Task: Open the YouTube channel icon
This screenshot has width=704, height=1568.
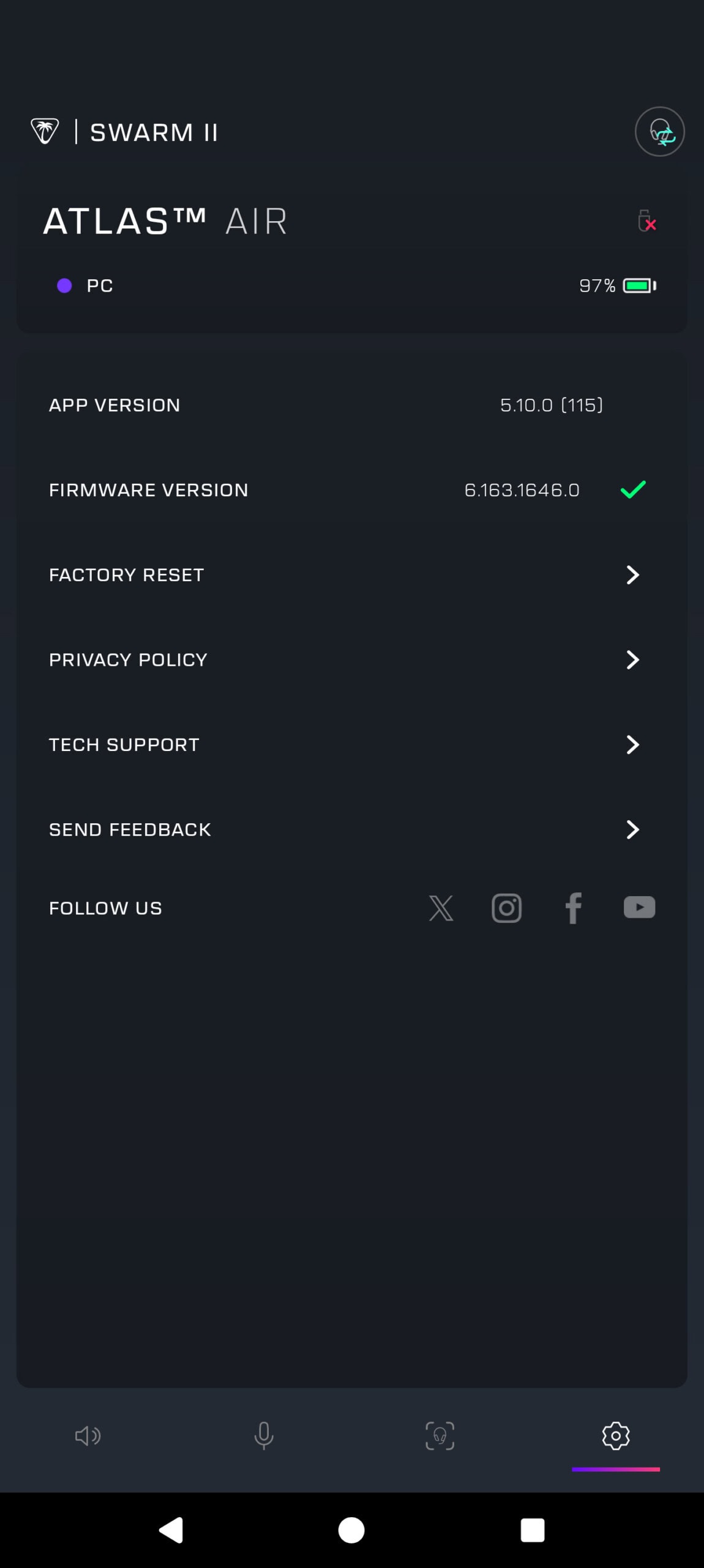Action: pos(639,908)
